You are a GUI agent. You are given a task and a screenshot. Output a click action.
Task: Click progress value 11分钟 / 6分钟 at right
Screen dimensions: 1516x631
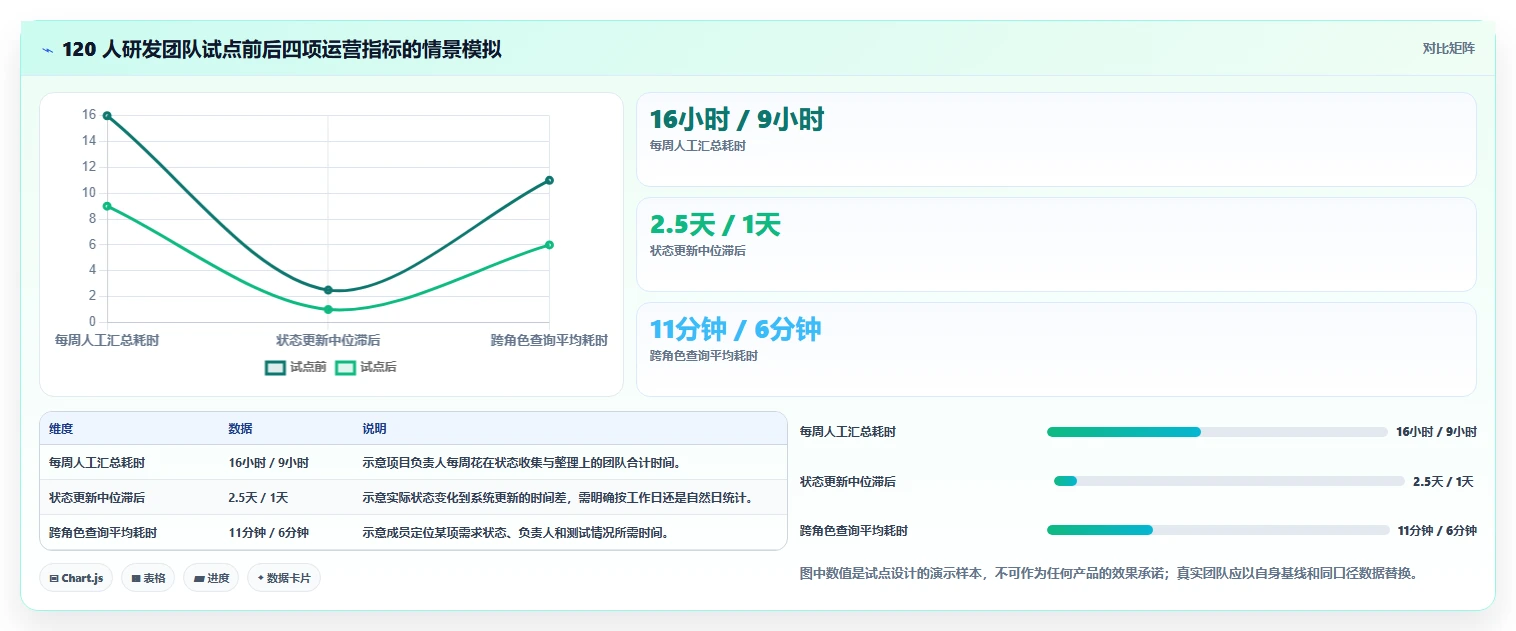(1437, 530)
